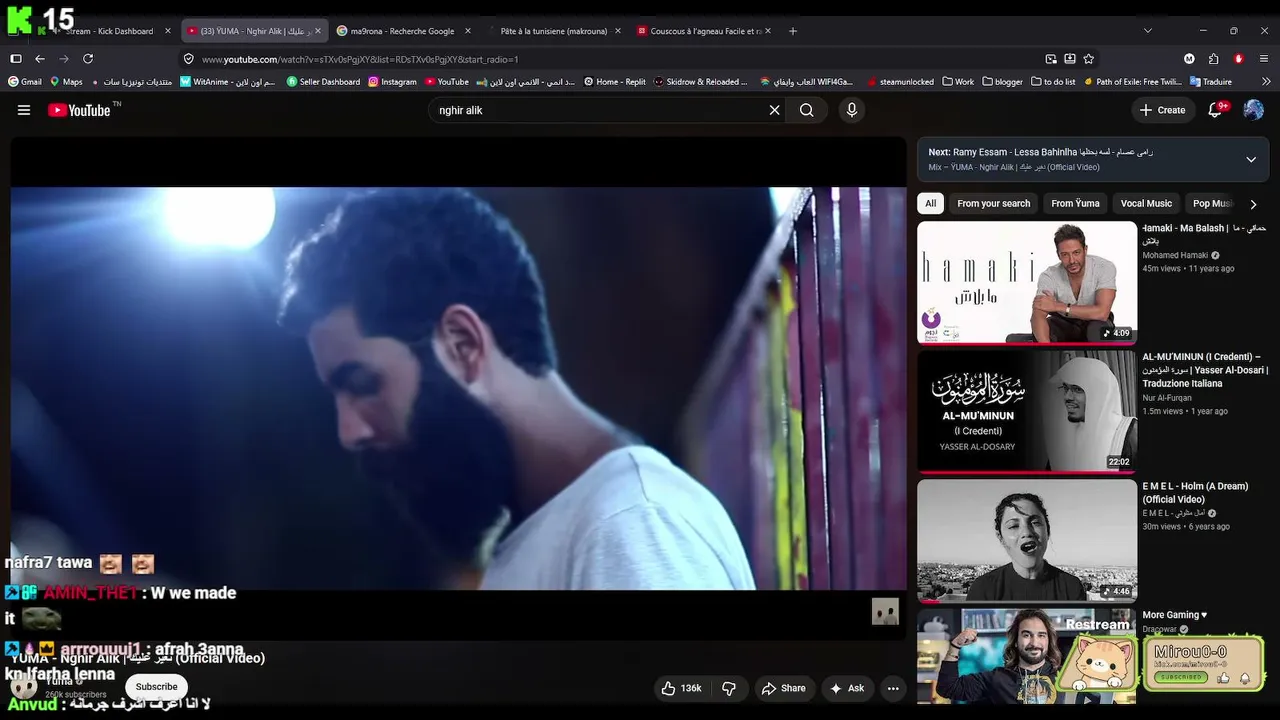The height and width of the screenshot is (720, 1280).
Task: Open the Hamaki - Ma Balash thumbnail
Action: click(x=1027, y=282)
